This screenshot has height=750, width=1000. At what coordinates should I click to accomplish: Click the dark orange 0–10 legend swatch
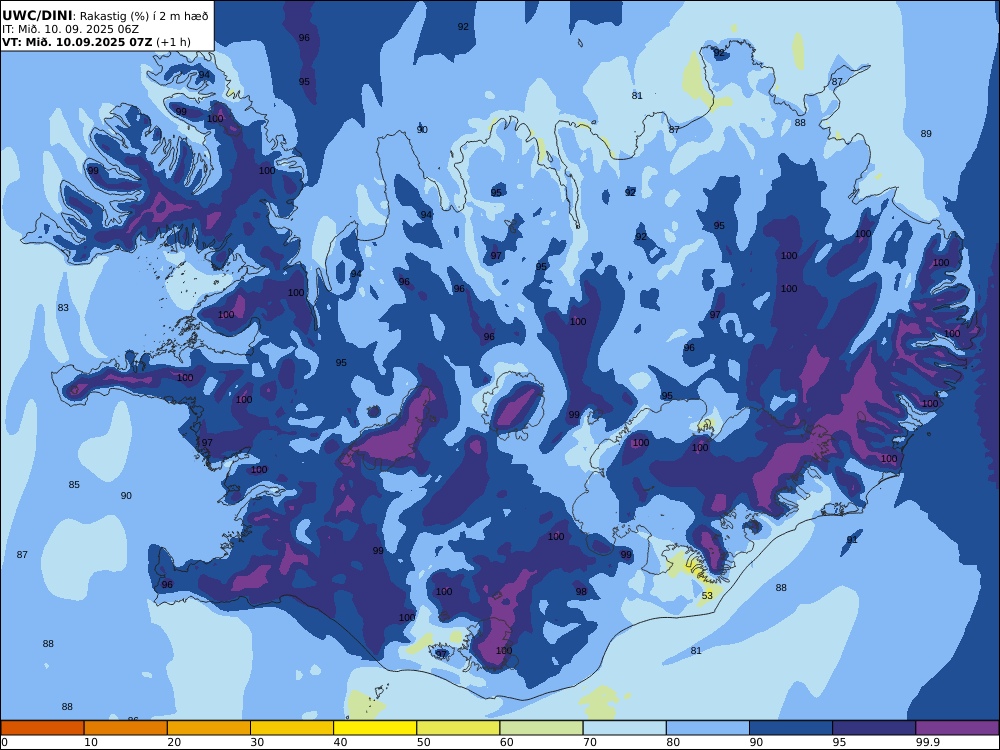coord(42,728)
